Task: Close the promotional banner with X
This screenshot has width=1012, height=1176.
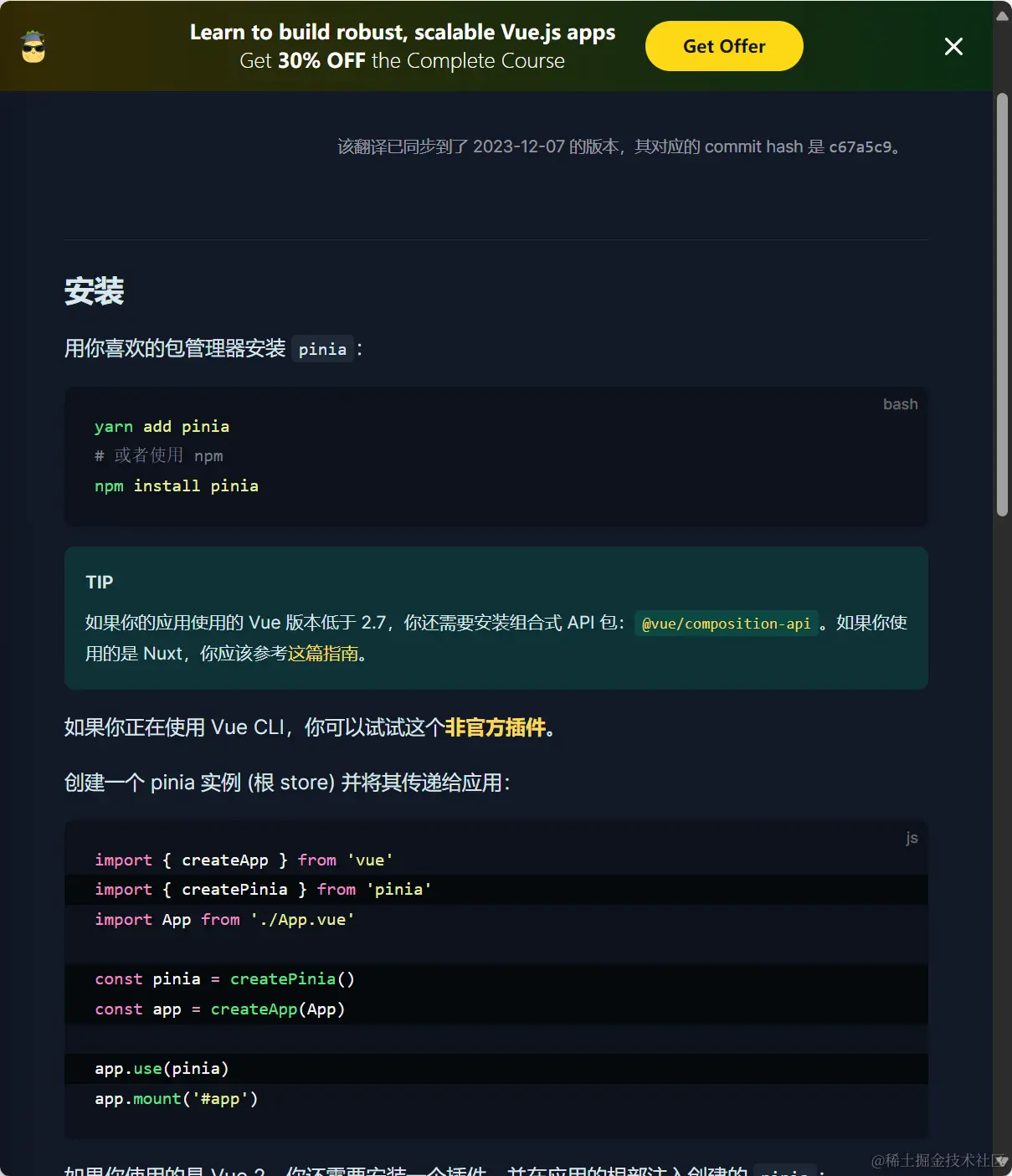Action: pos(953,46)
